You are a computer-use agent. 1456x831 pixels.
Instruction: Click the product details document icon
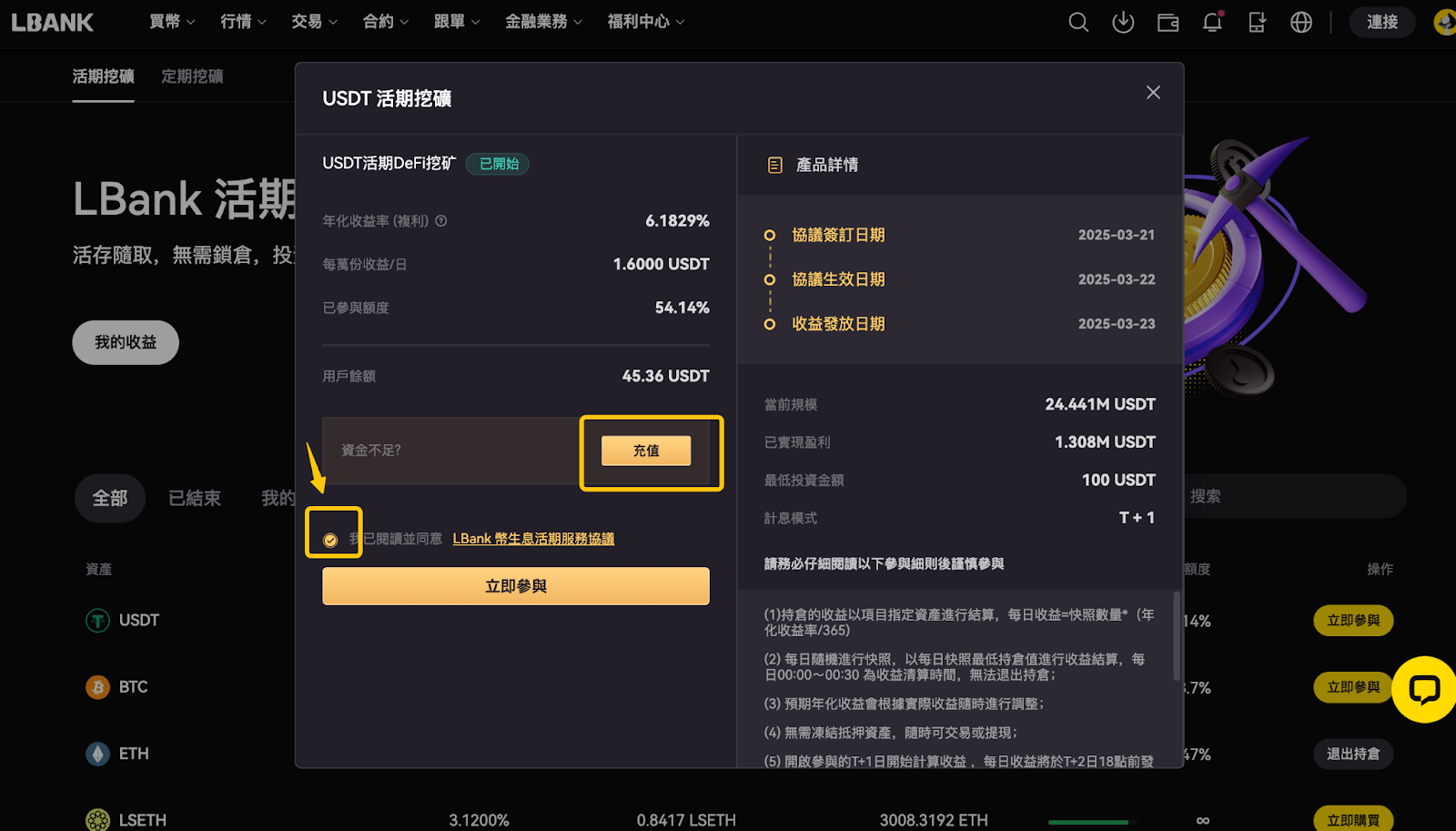tap(775, 165)
